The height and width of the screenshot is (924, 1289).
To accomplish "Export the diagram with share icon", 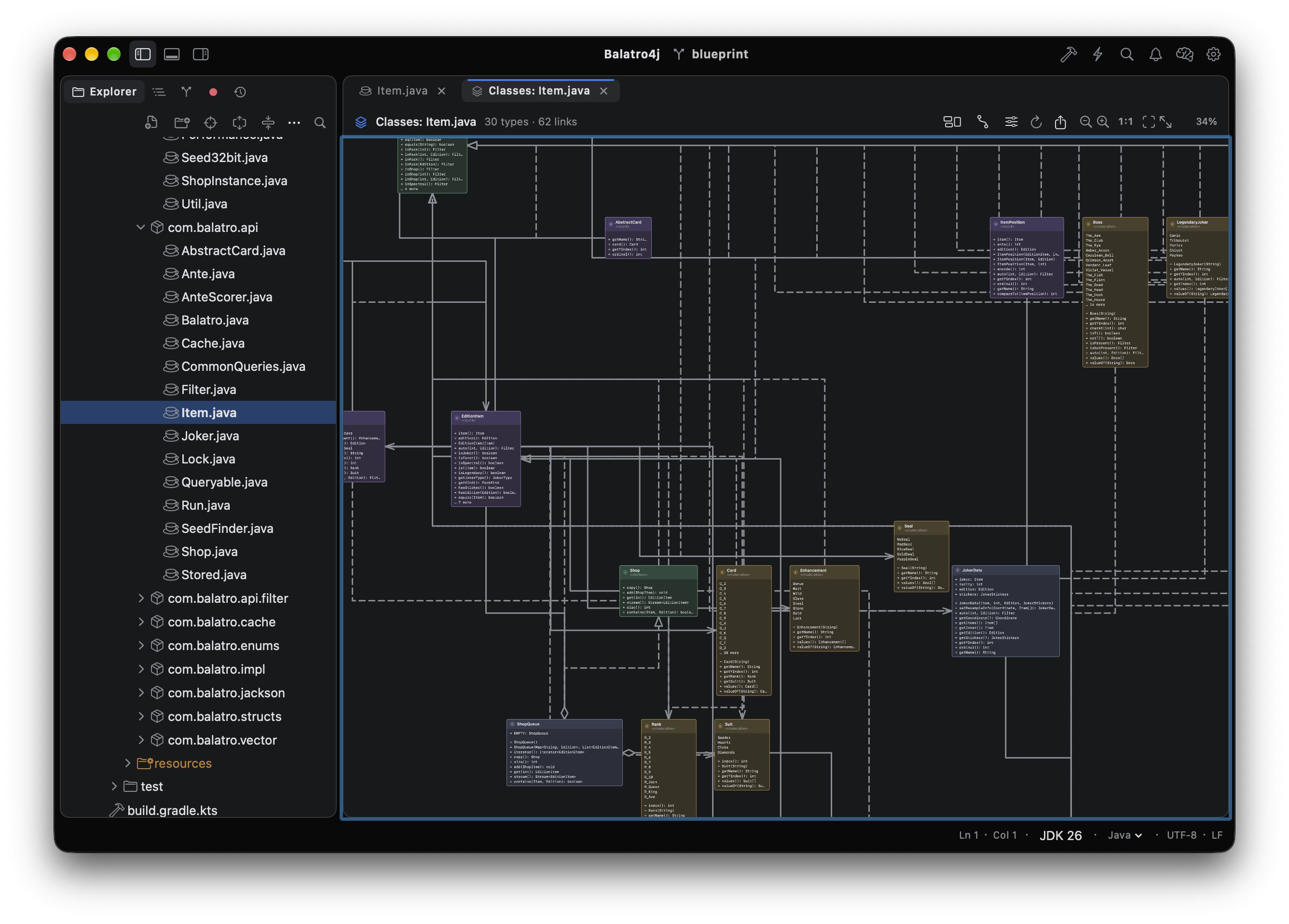I will point(1060,122).
